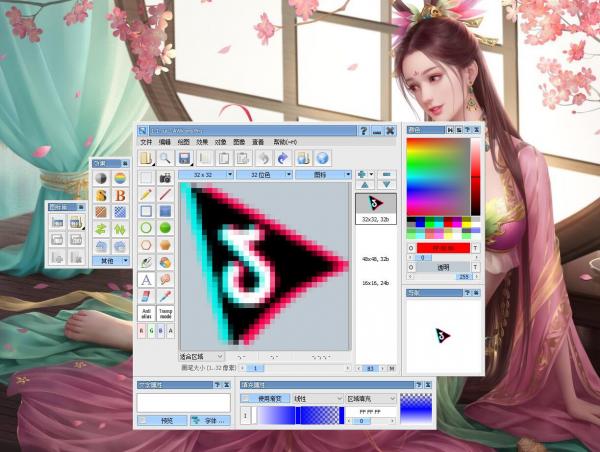This screenshot has height=452, width=600.
Task: Click the blue Redo arrow icon
Action: coord(283,158)
